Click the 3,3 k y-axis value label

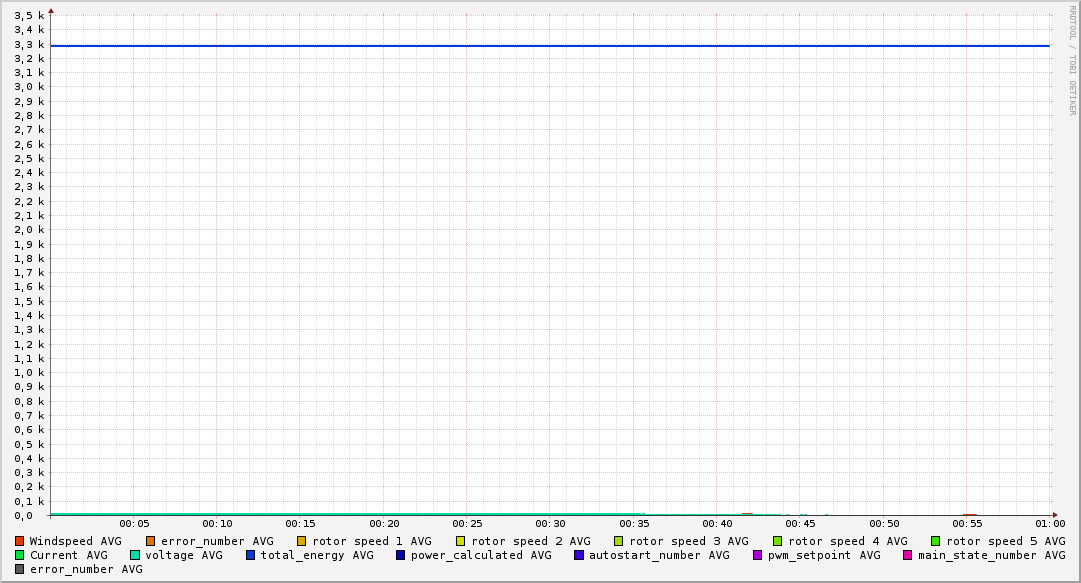point(30,45)
